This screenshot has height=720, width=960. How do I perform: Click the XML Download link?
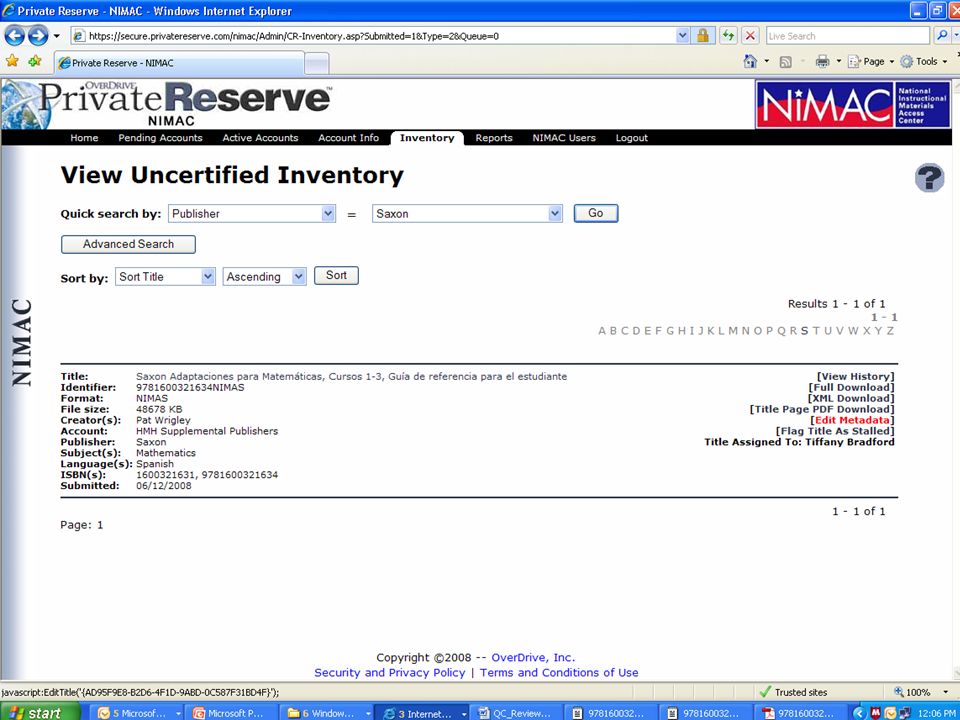[x=850, y=399]
